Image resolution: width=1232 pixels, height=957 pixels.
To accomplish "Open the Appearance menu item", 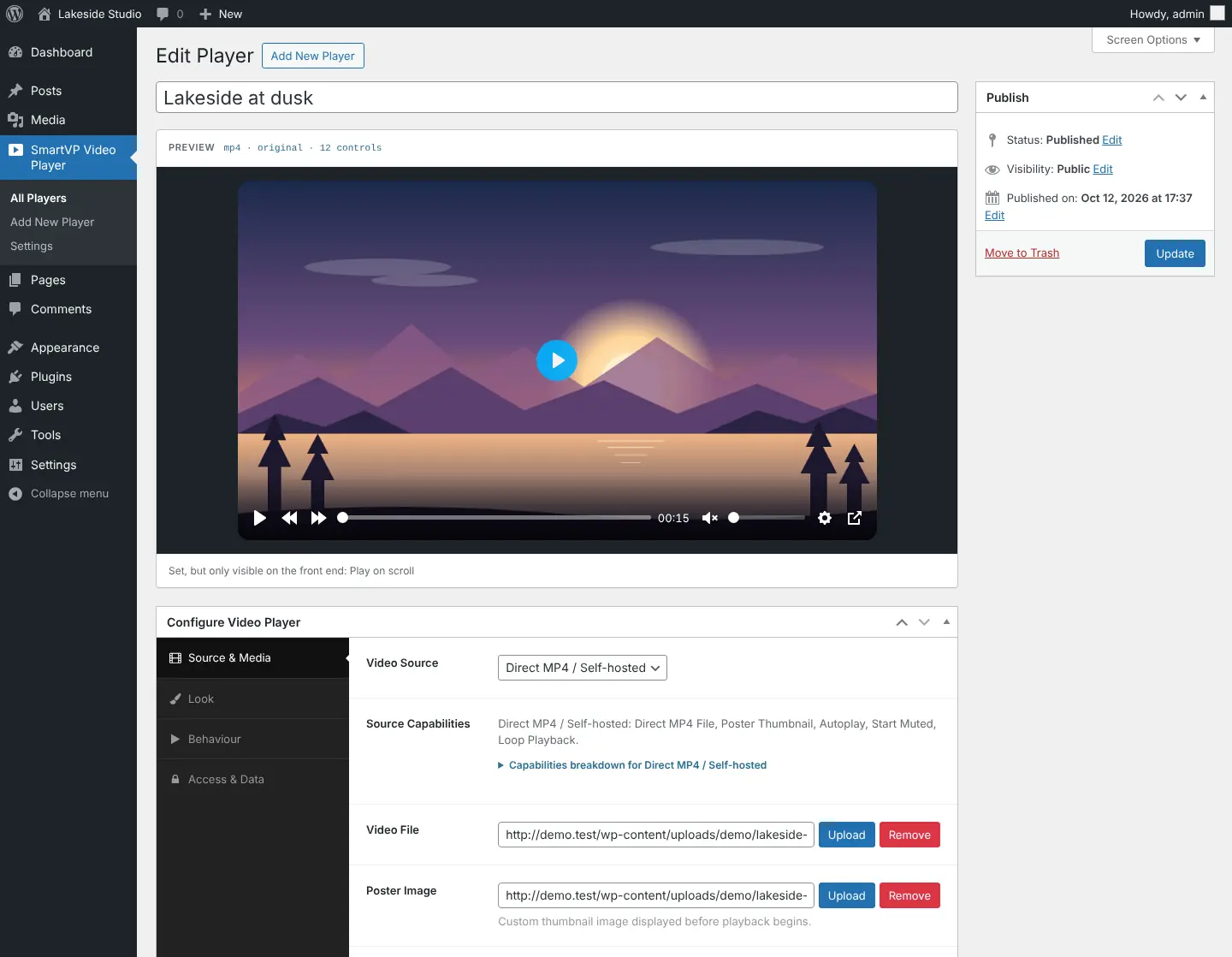I will click(68, 348).
